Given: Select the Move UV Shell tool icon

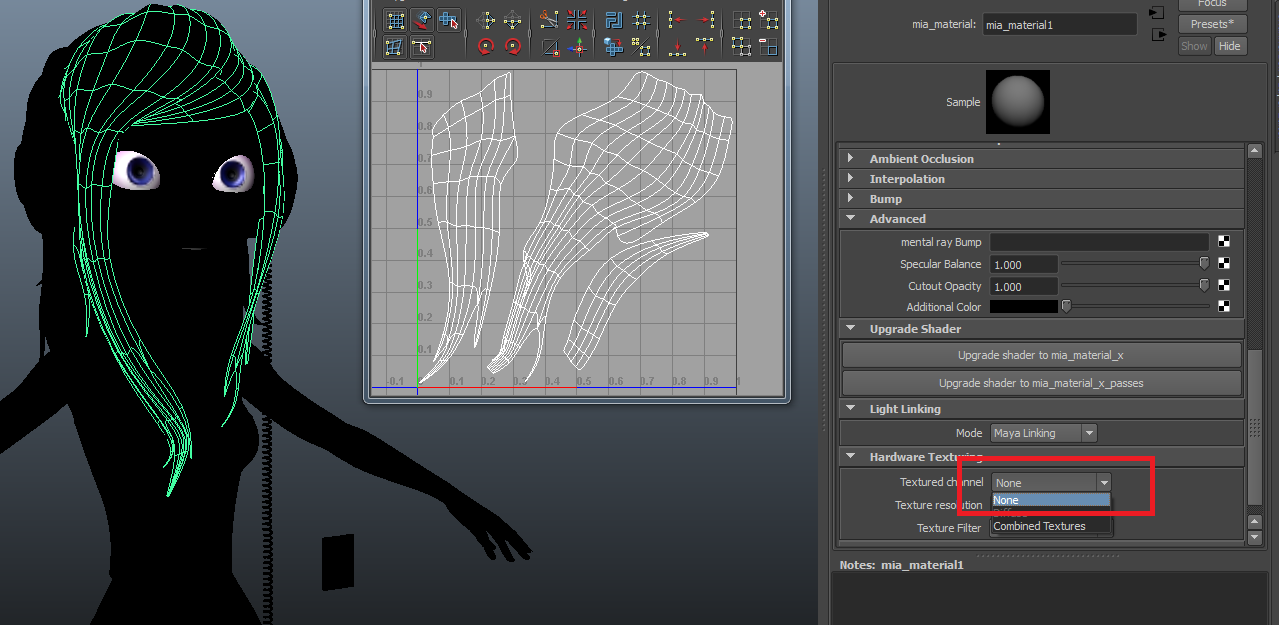Looking at the screenshot, I should [x=422, y=20].
